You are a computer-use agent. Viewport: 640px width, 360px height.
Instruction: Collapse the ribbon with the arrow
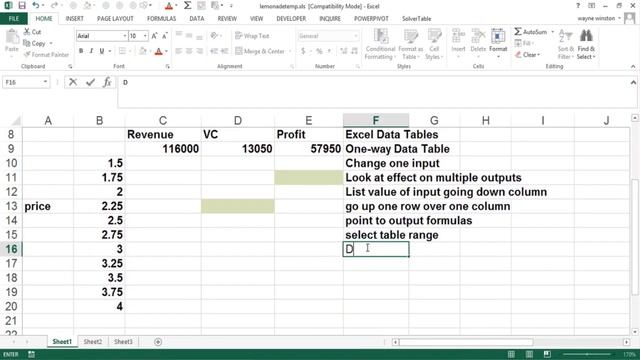(x=633, y=67)
